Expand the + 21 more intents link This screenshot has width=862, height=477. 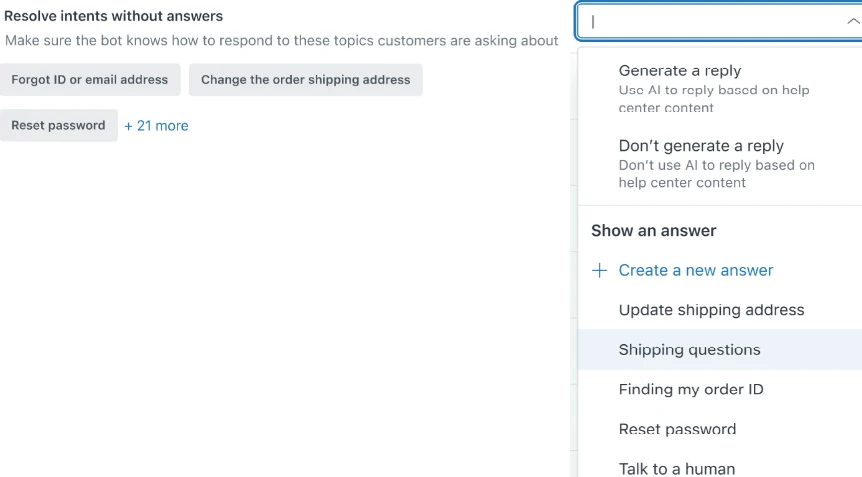point(156,126)
